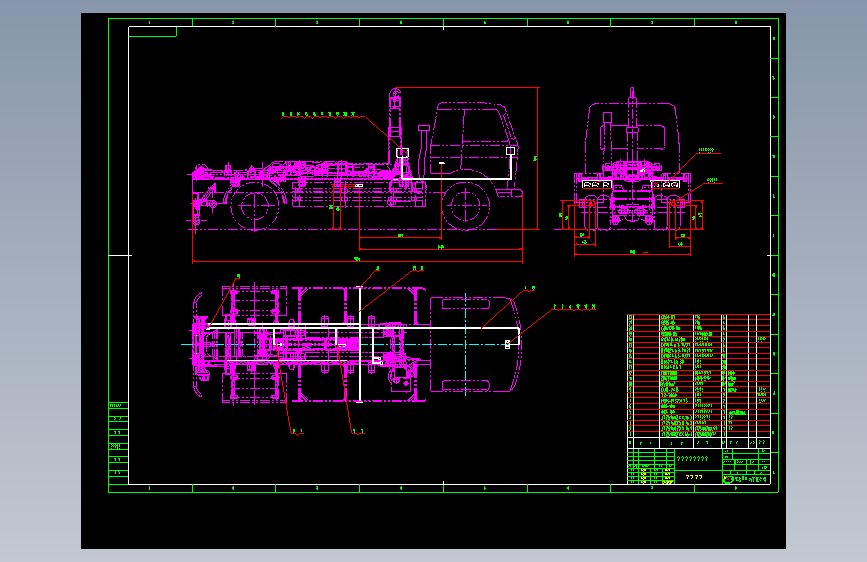
Task: Click the parts list table
Action: click(698, 381)
